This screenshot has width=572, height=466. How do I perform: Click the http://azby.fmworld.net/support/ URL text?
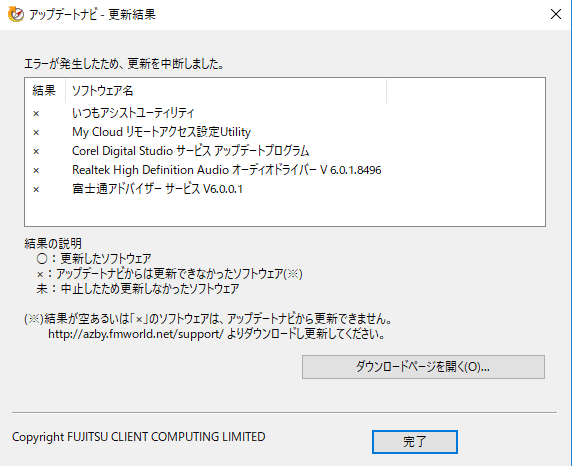click(x=136, y=334)
